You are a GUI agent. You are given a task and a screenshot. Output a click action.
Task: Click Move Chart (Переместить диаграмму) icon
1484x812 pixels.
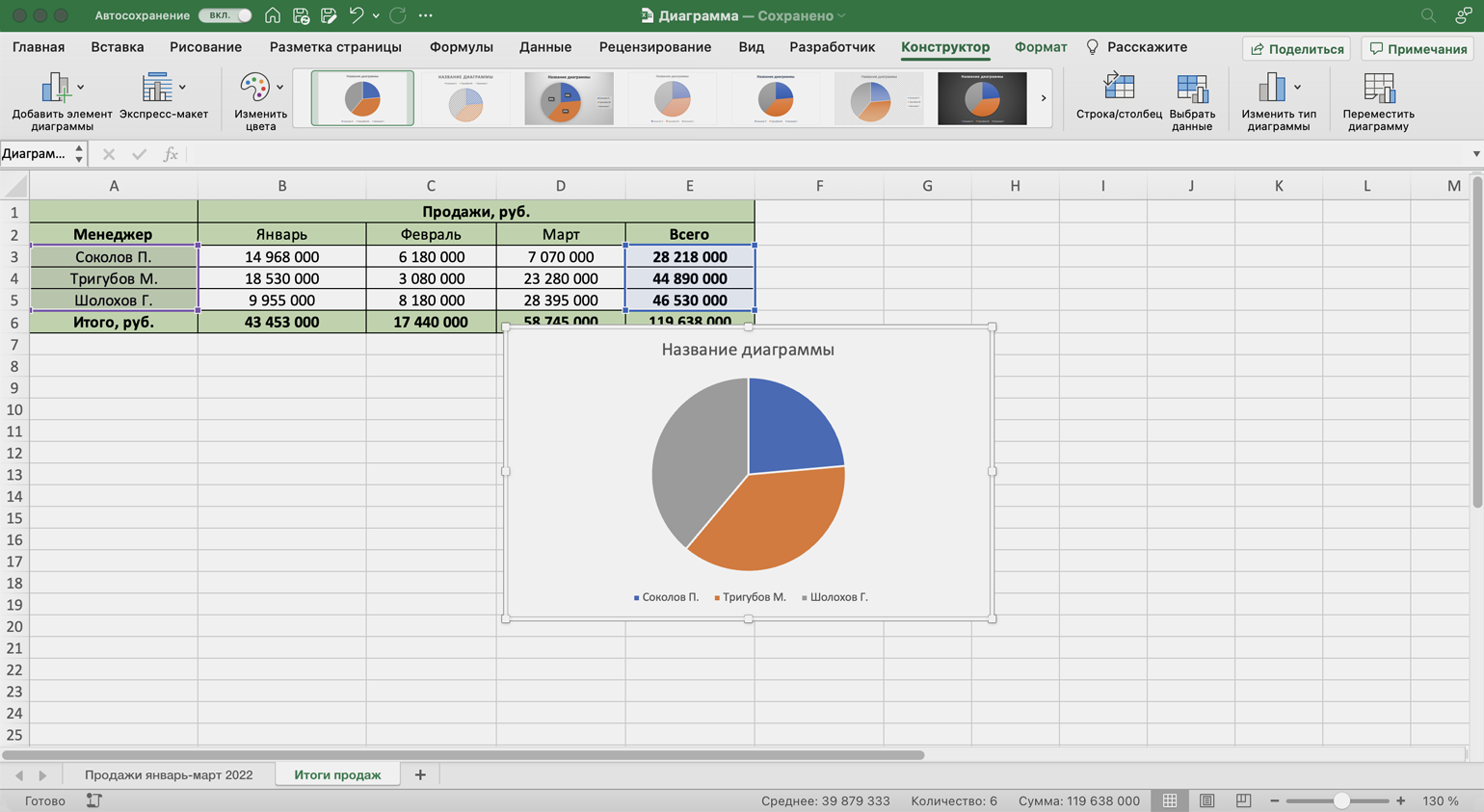tap(1378, 90)
